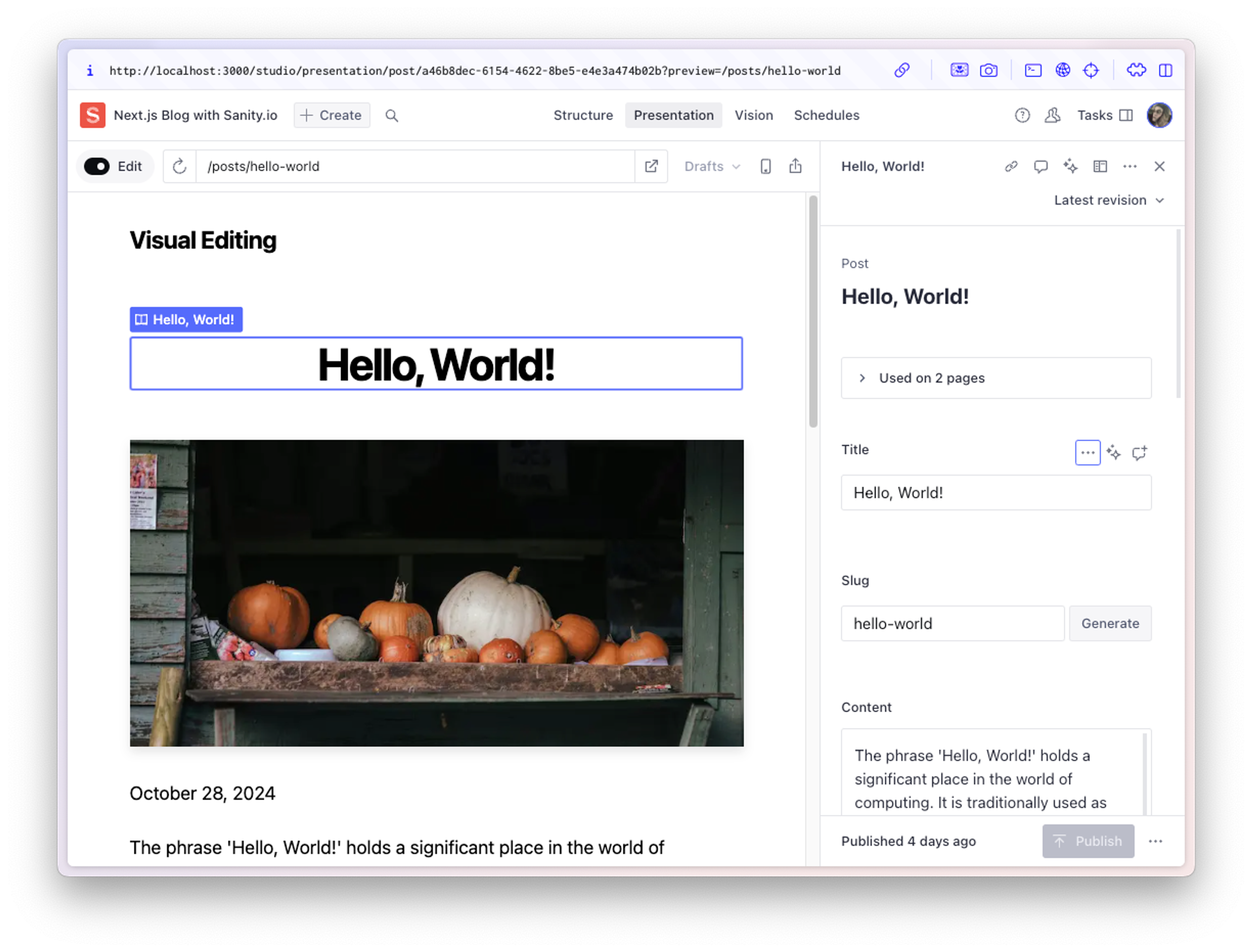Open AI Assist sparkle icon in header

click(1070, 166)
